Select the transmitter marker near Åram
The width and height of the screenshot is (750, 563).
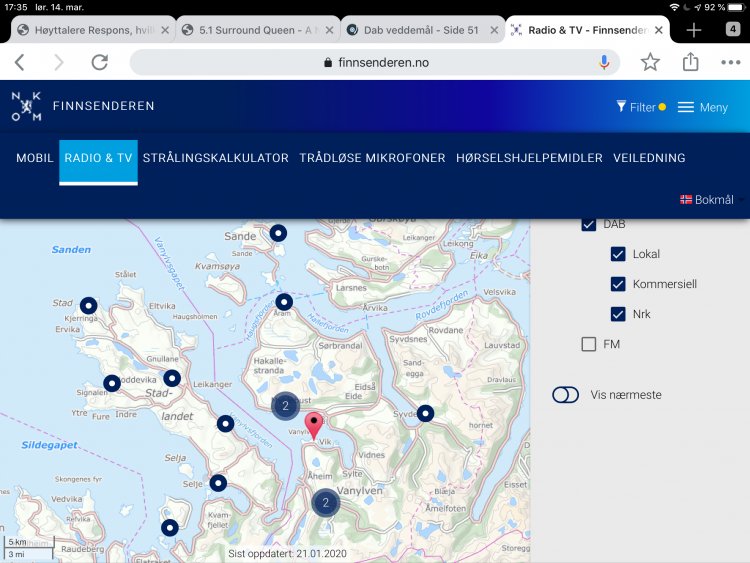tap(284, 302)
